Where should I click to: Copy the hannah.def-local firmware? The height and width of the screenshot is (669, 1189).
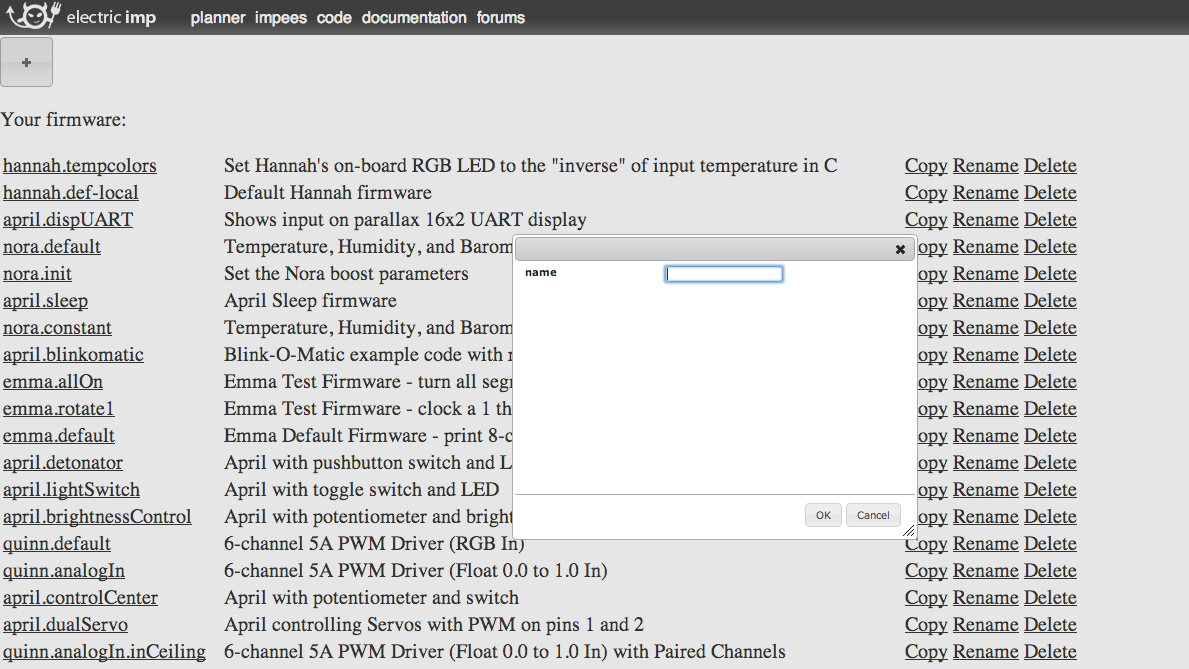click(x=925, y=192)
